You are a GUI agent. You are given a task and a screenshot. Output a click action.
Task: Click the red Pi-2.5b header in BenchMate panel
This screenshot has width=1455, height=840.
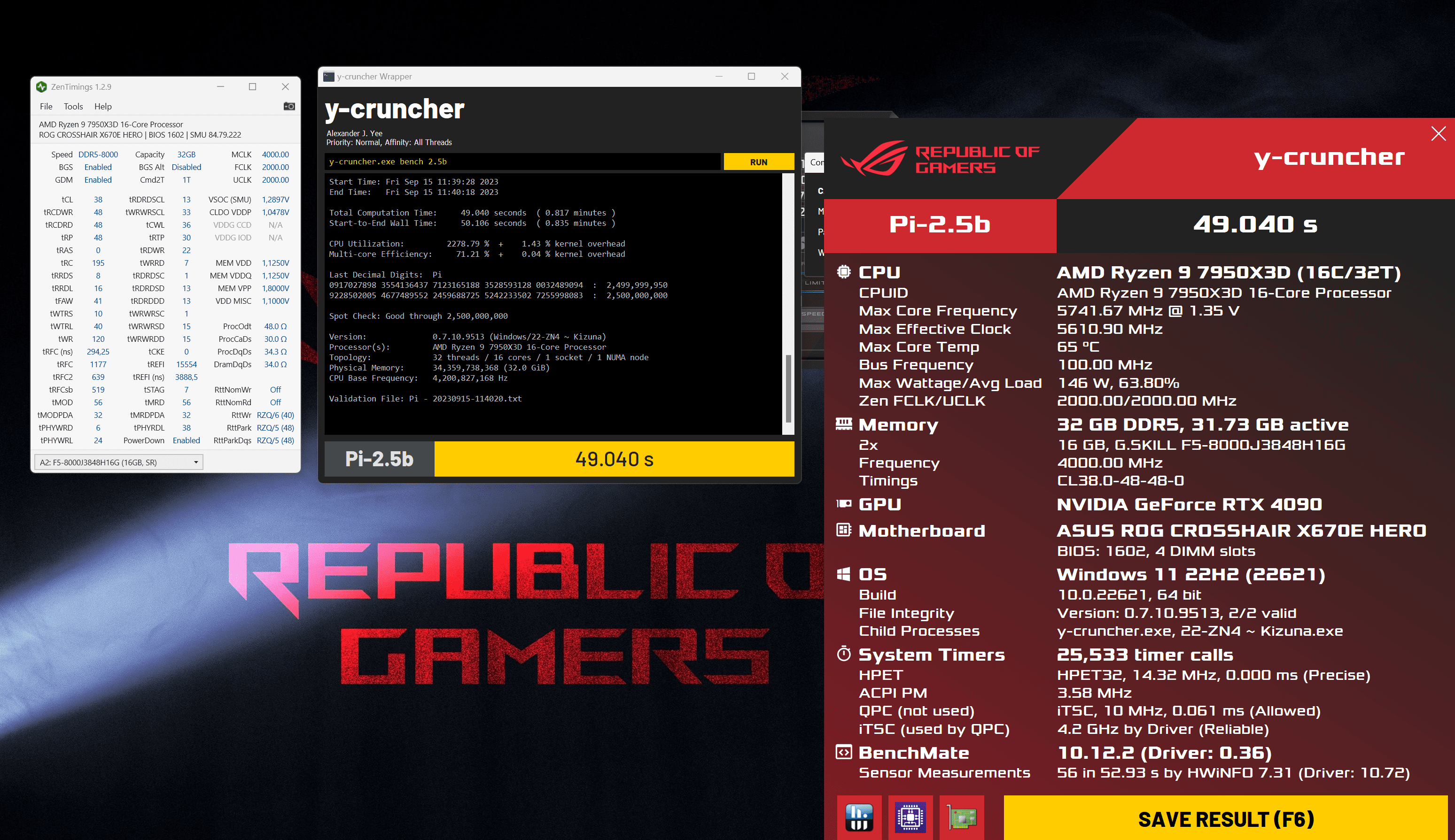[x=940, y=224]
